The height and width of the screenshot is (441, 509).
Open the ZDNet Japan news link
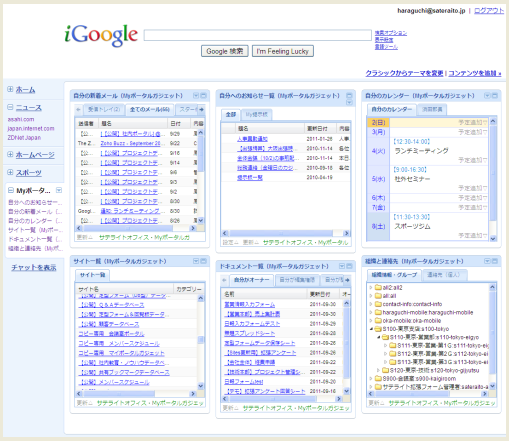point(24,138)
